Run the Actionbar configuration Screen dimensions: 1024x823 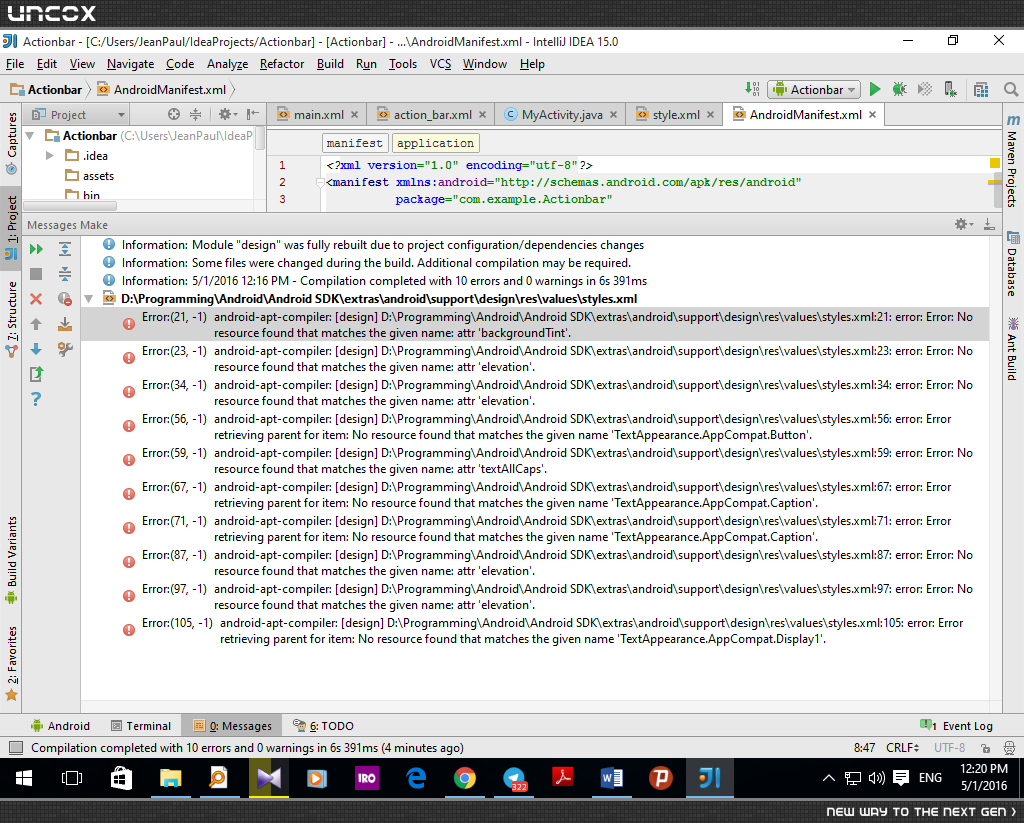point(875,89)
